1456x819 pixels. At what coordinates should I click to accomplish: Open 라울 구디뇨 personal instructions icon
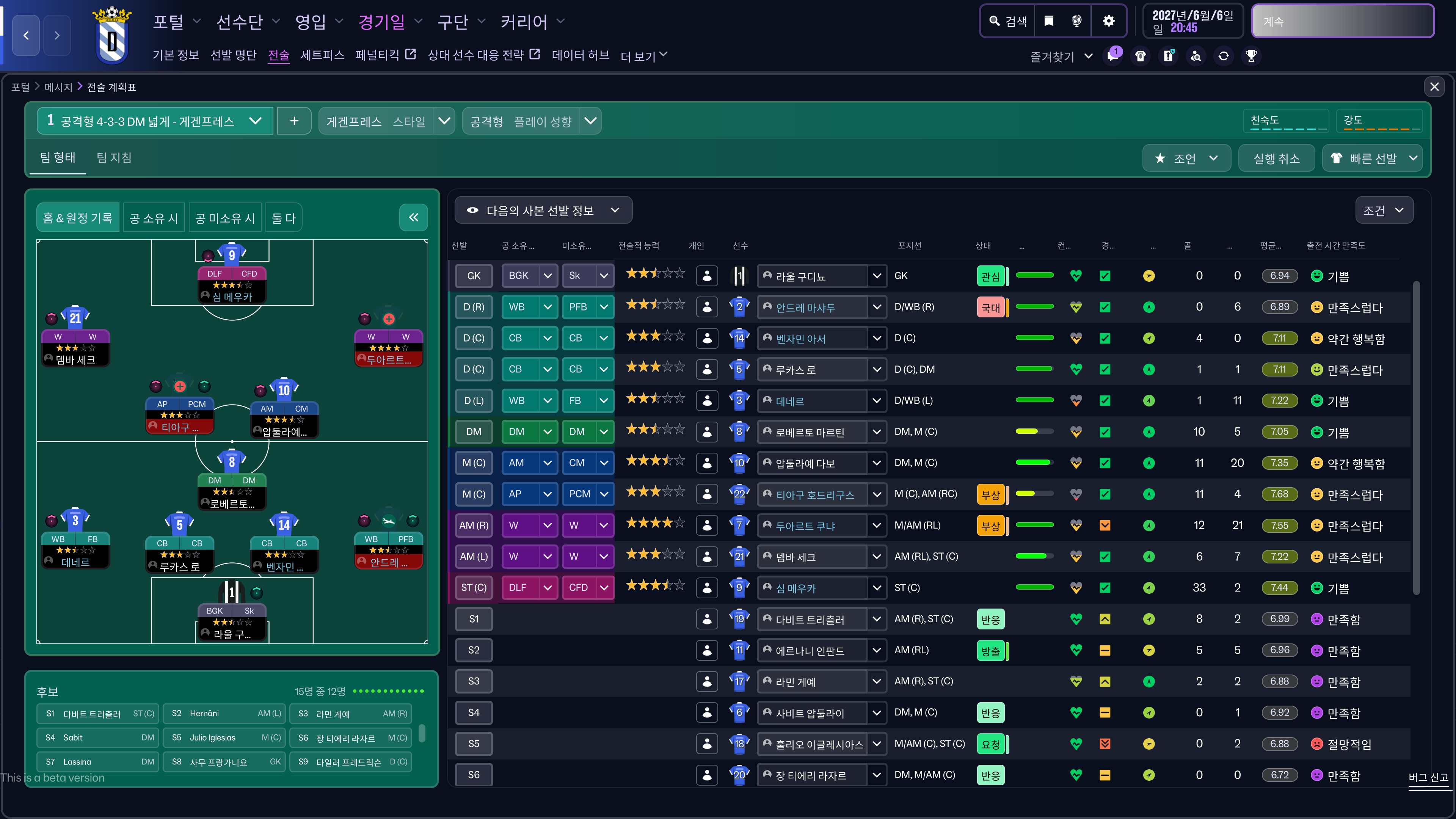coord(706,276)
